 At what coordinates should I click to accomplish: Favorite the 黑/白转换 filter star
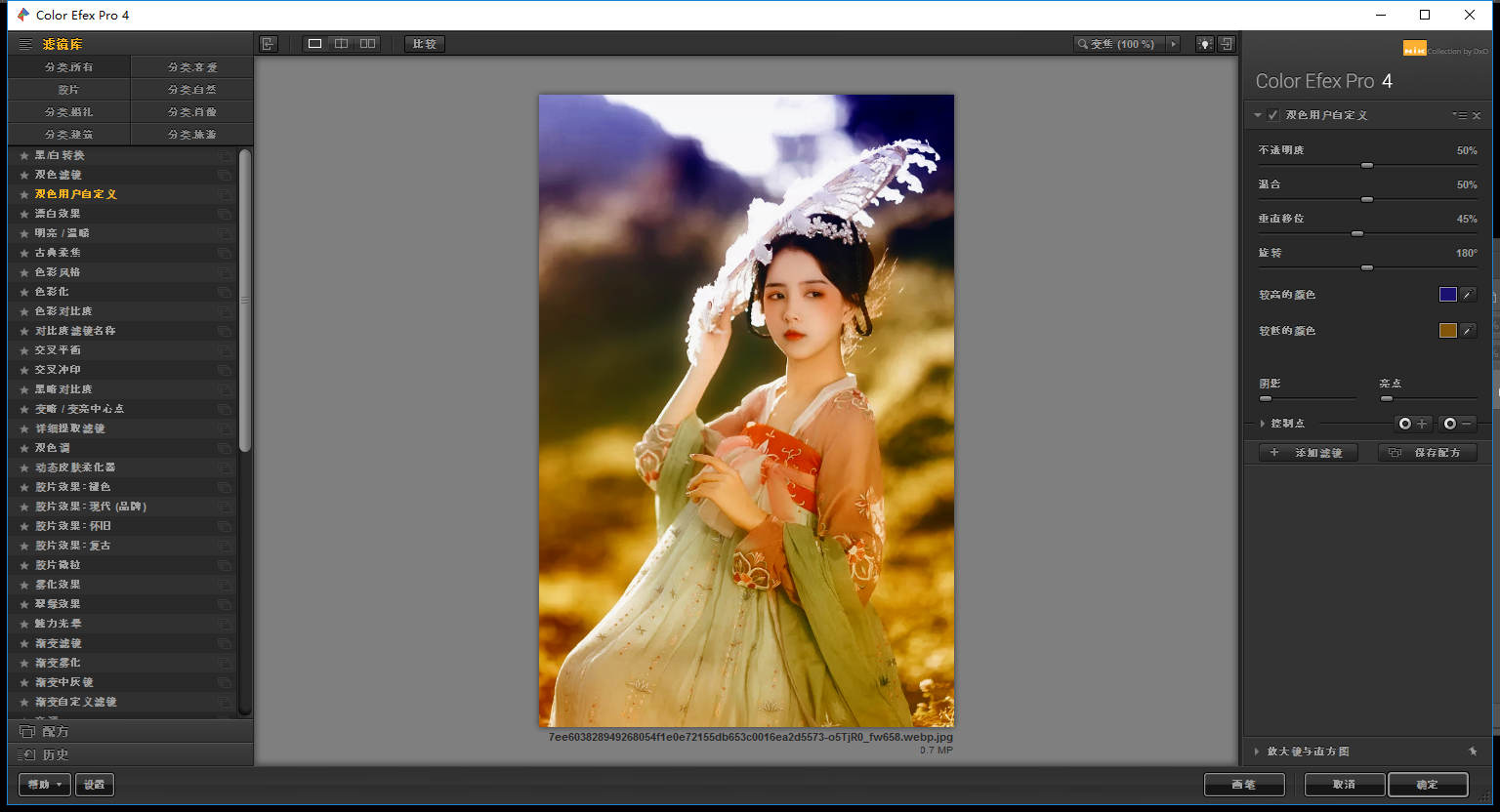click(x=24, y=155)
